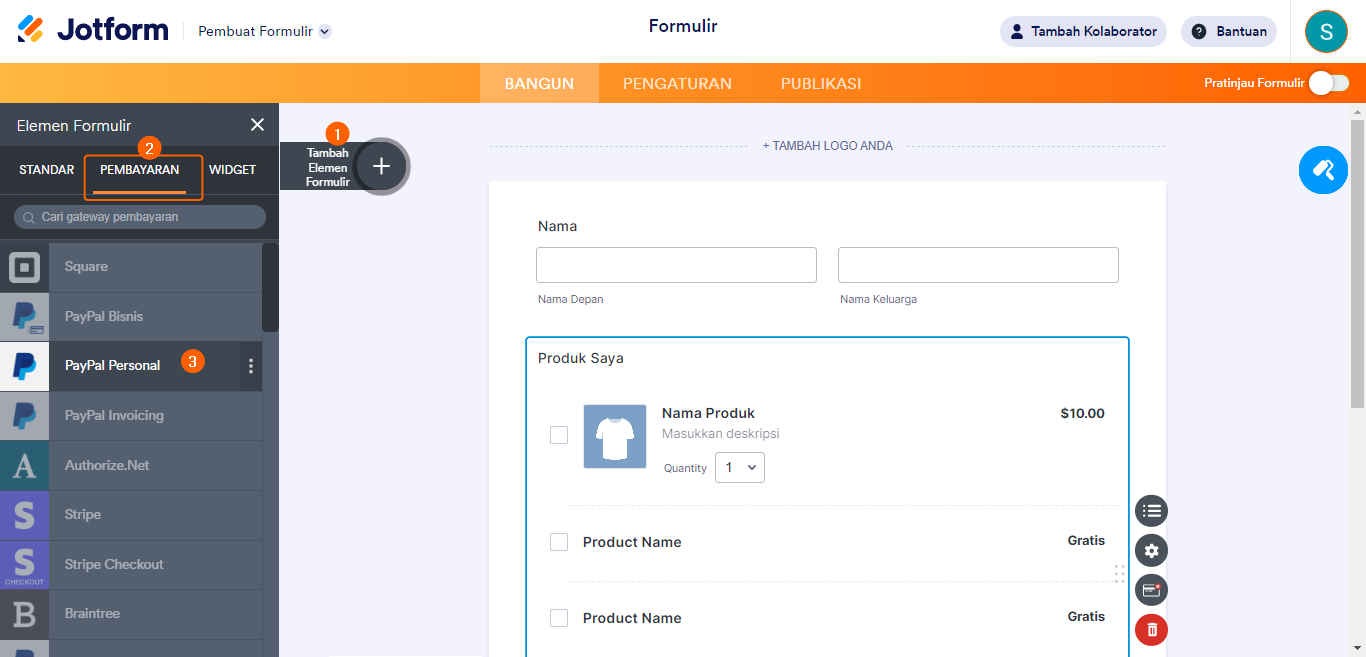Open the gear properties icon
Viewport: 1366px width, 657px height.
click(x=1151, y=550)
